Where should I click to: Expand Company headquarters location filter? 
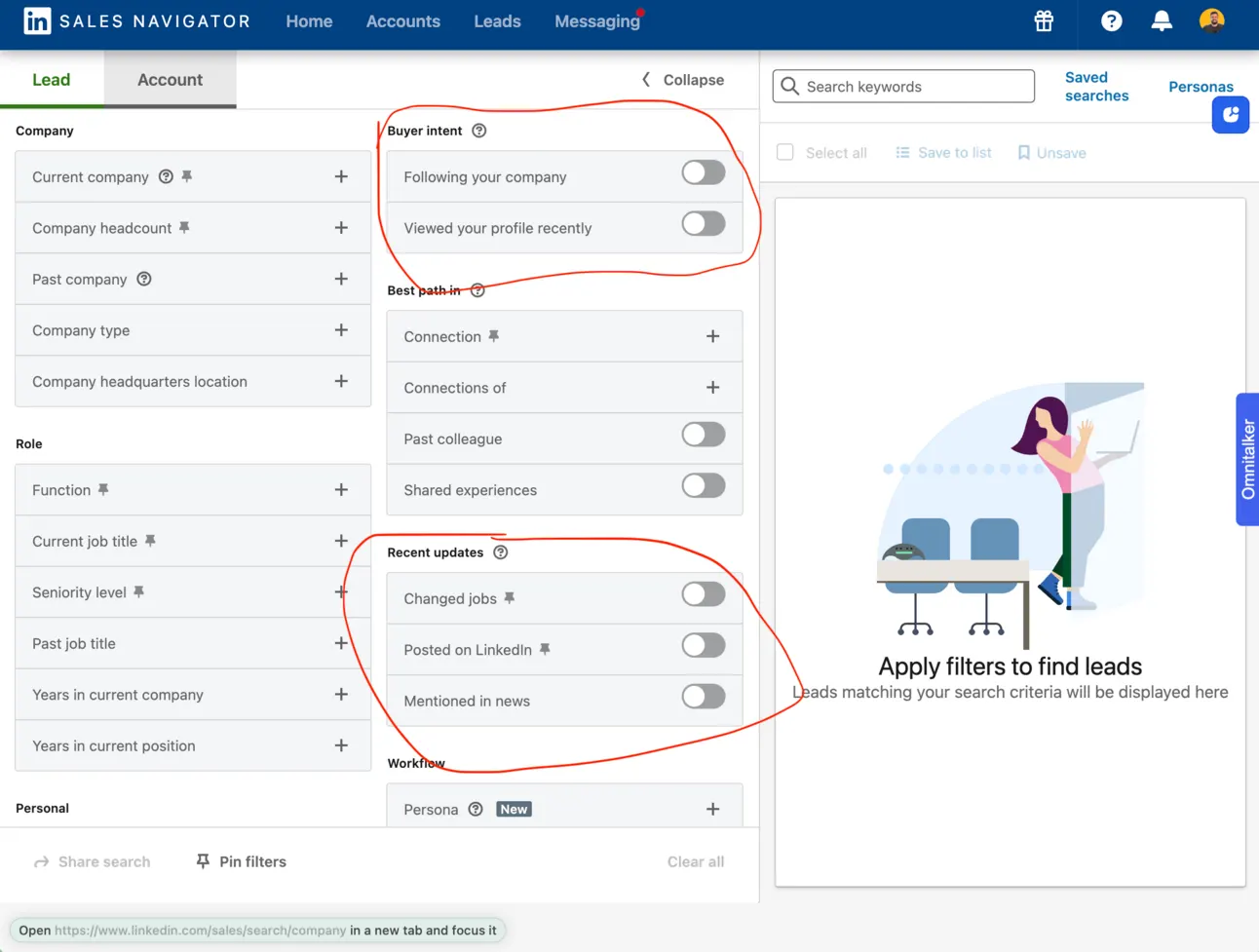(341, 381)
